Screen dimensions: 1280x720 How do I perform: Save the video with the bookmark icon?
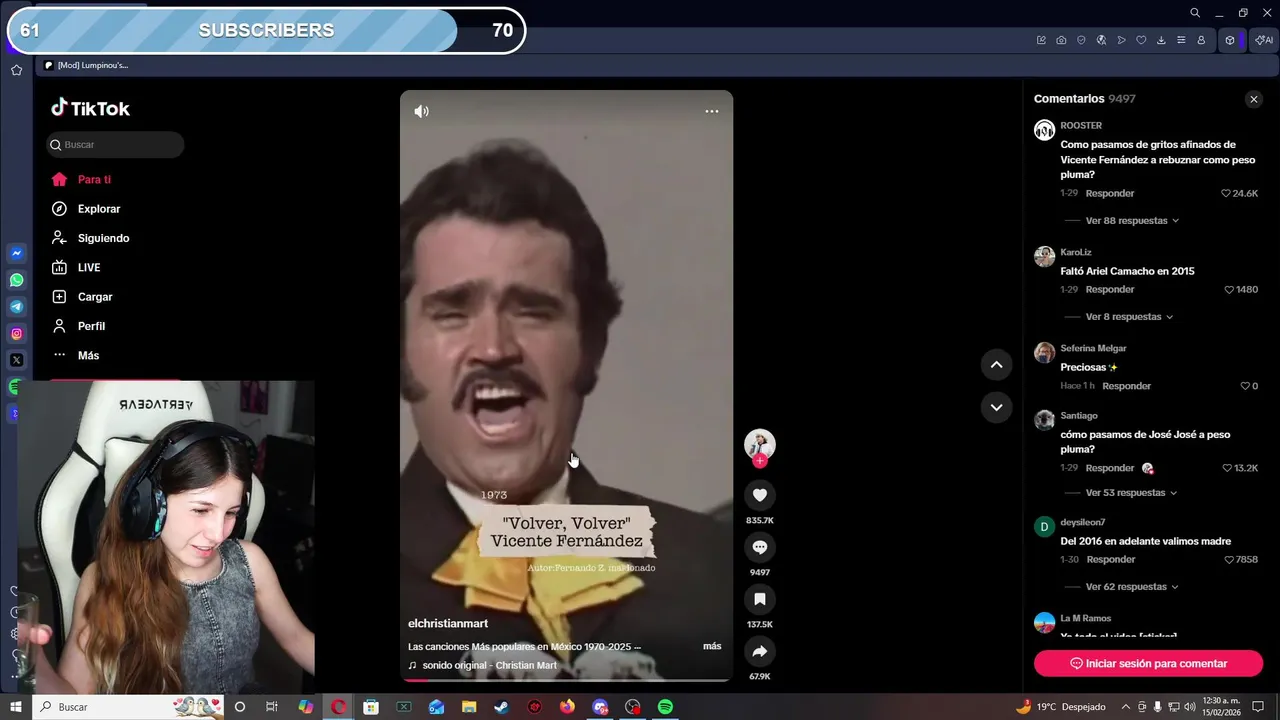(760, 599)
